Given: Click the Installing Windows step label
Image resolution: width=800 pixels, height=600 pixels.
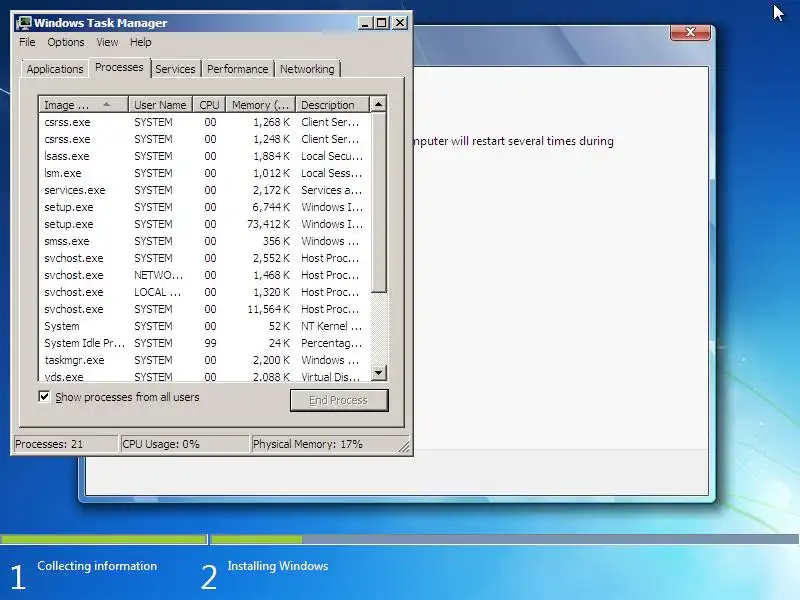Looking at the screenshot, I should point(278,566).
